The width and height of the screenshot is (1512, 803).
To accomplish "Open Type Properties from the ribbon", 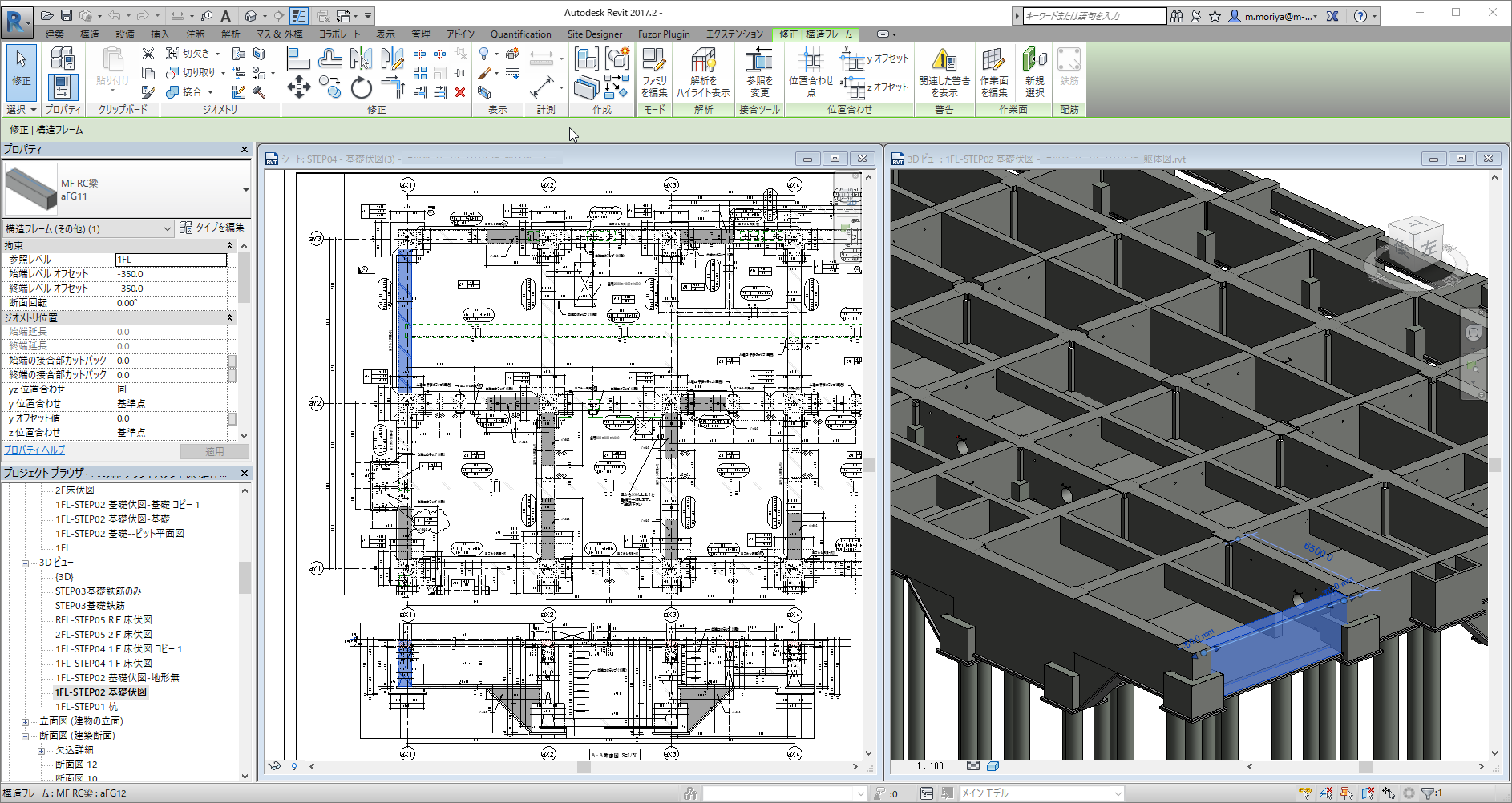I will [63, 58].
